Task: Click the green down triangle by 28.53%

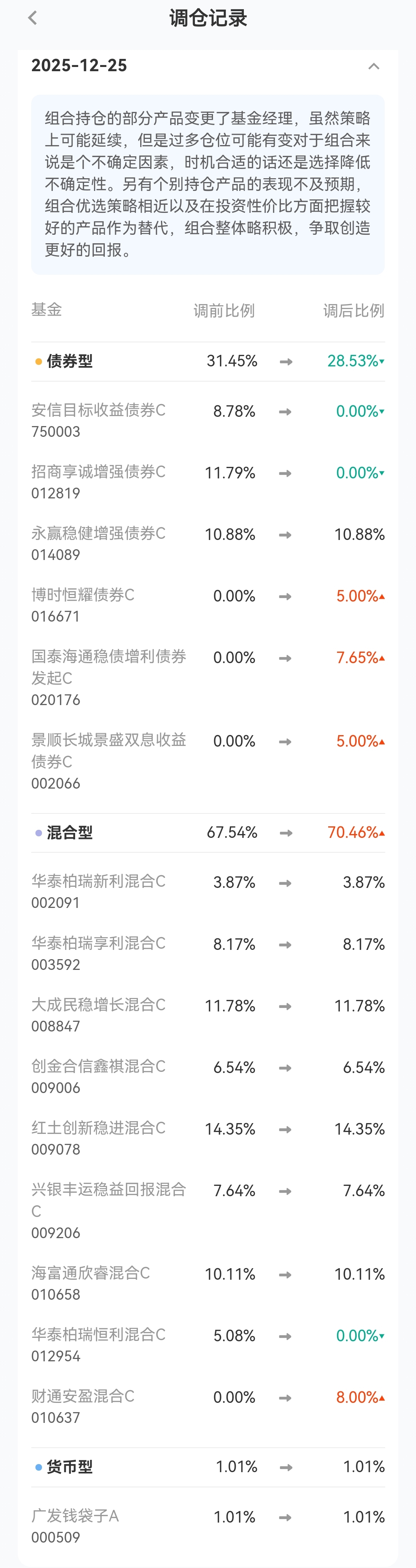Action: [382, 361]
